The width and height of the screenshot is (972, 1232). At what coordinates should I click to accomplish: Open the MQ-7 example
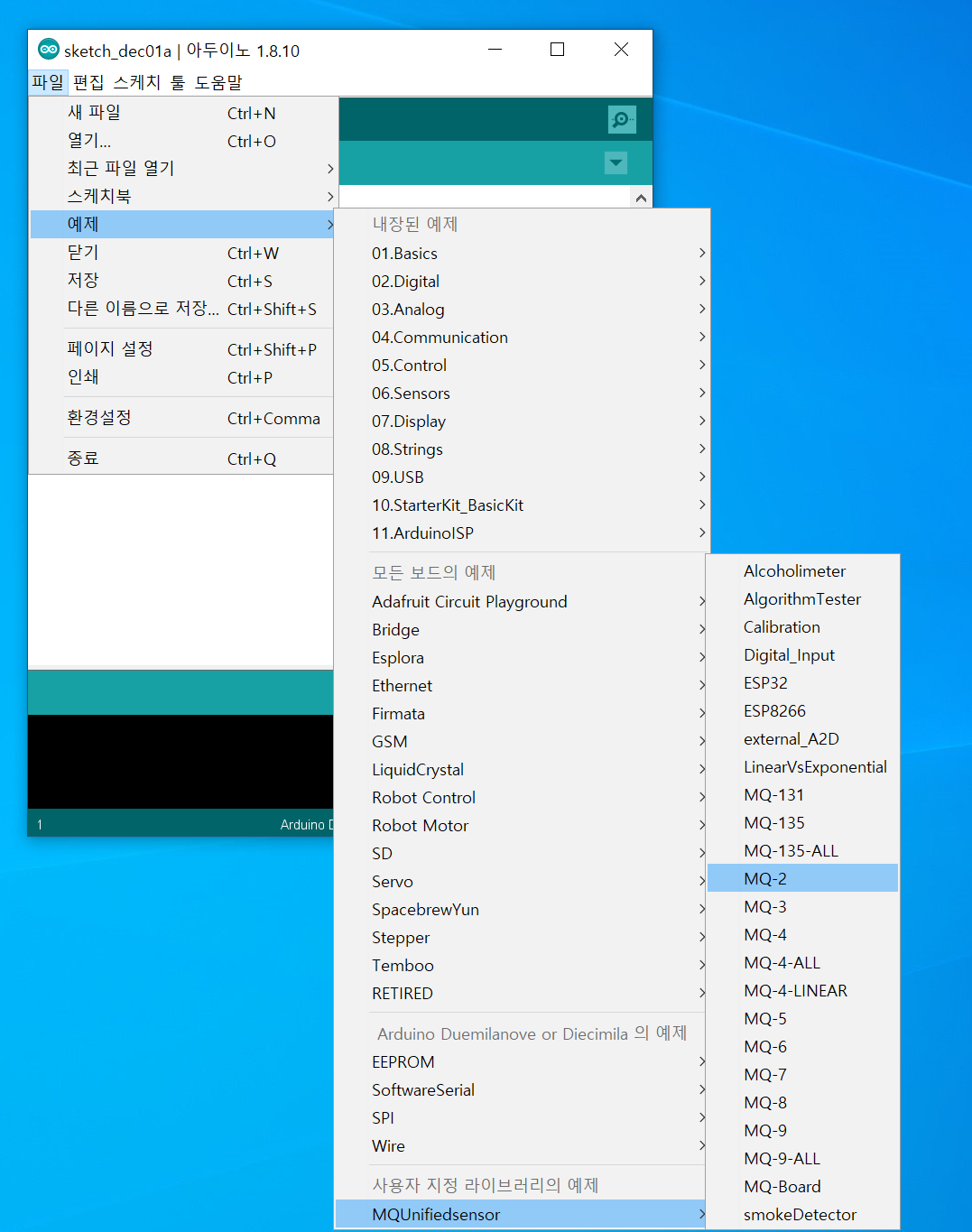[802, 1075]
